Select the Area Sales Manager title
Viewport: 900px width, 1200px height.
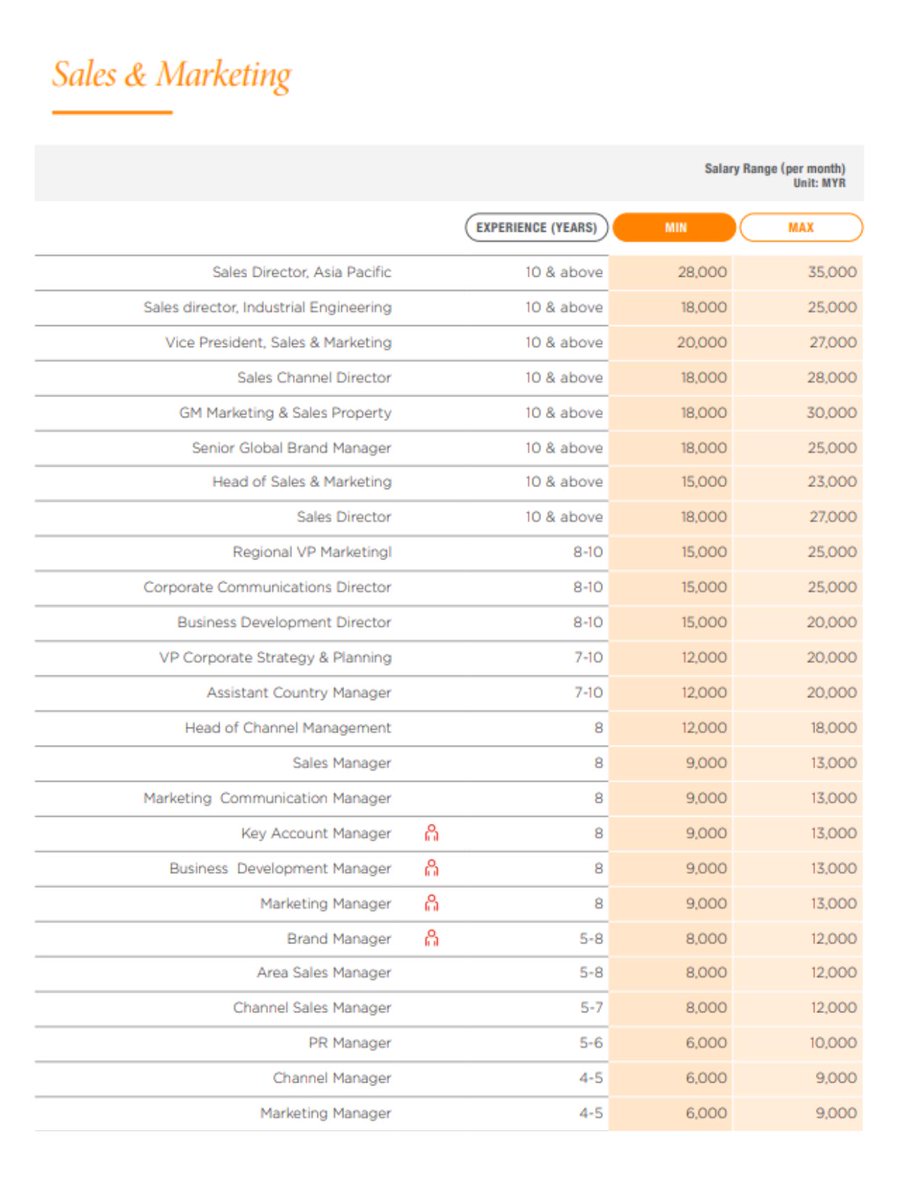coord(324,972)
